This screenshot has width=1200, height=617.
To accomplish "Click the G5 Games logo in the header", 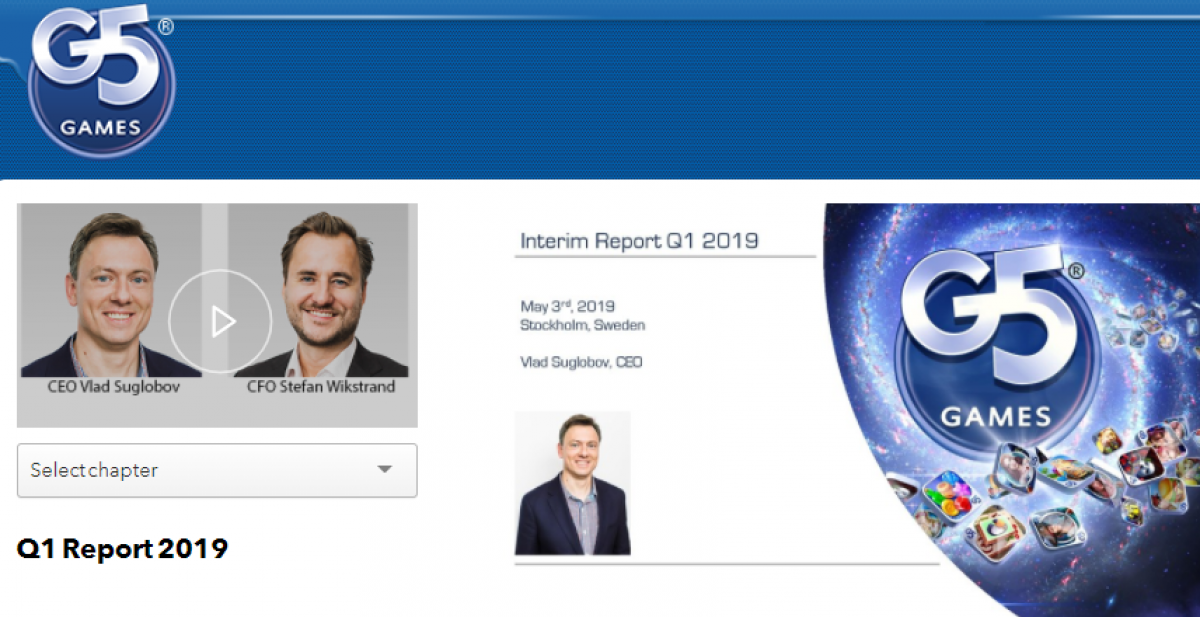I will [x=102, y=80].
